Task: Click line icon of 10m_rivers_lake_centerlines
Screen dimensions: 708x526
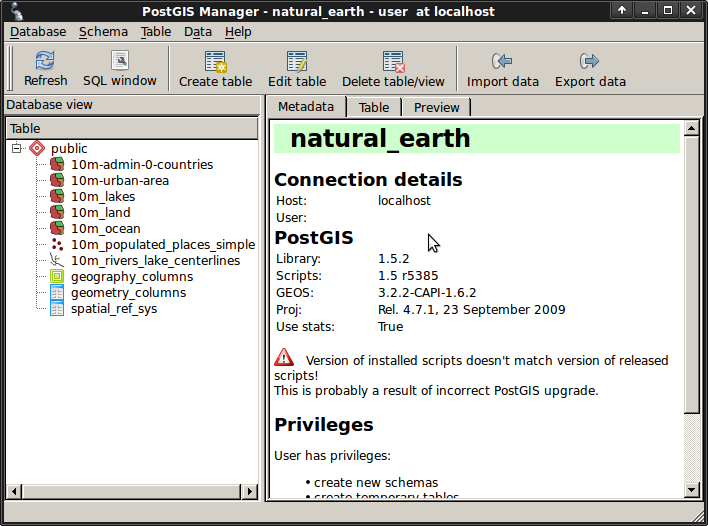Action: pyautogui.click(x=57, y=261)
